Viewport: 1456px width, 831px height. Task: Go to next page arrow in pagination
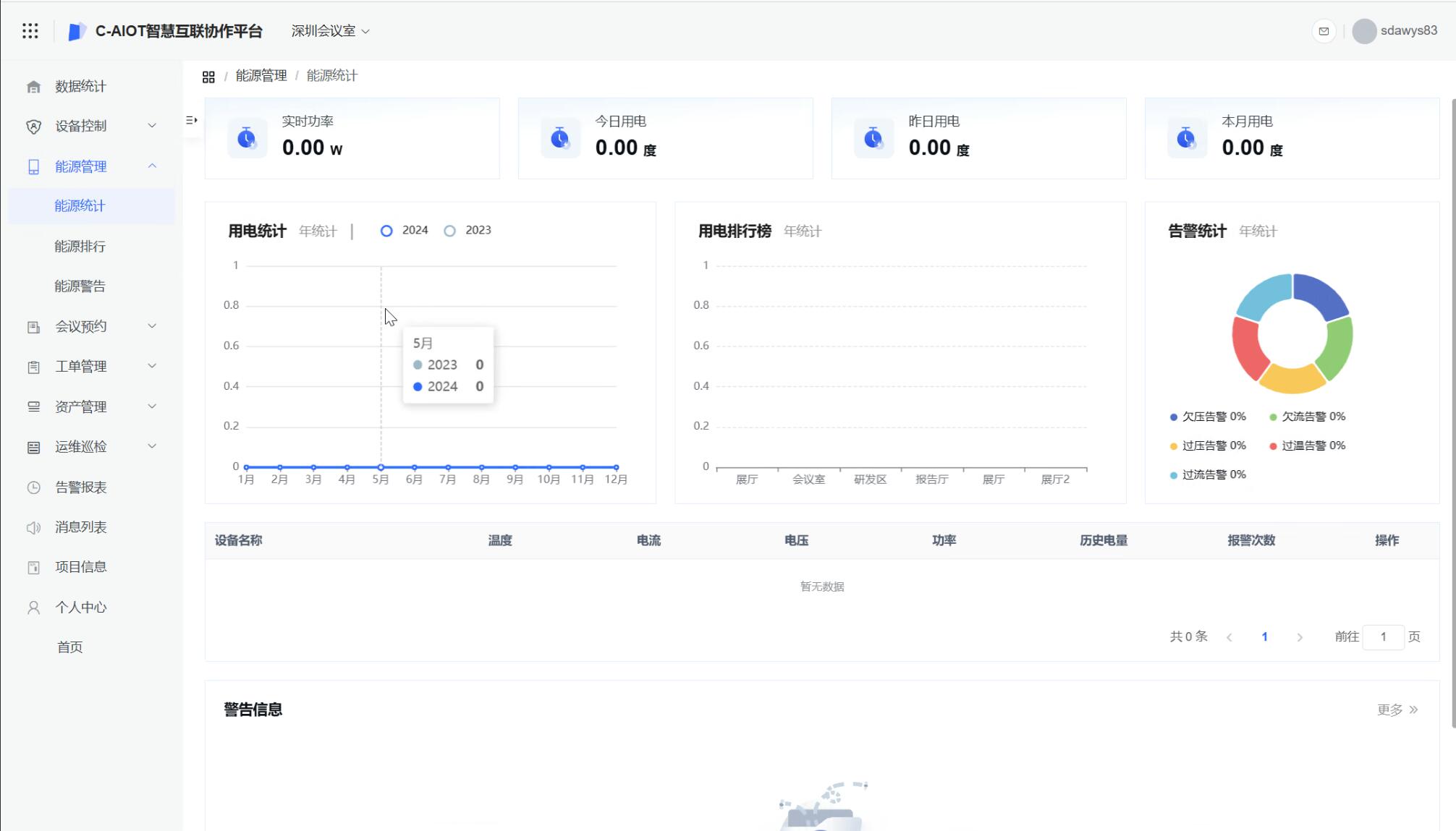tap(1300, 638)
